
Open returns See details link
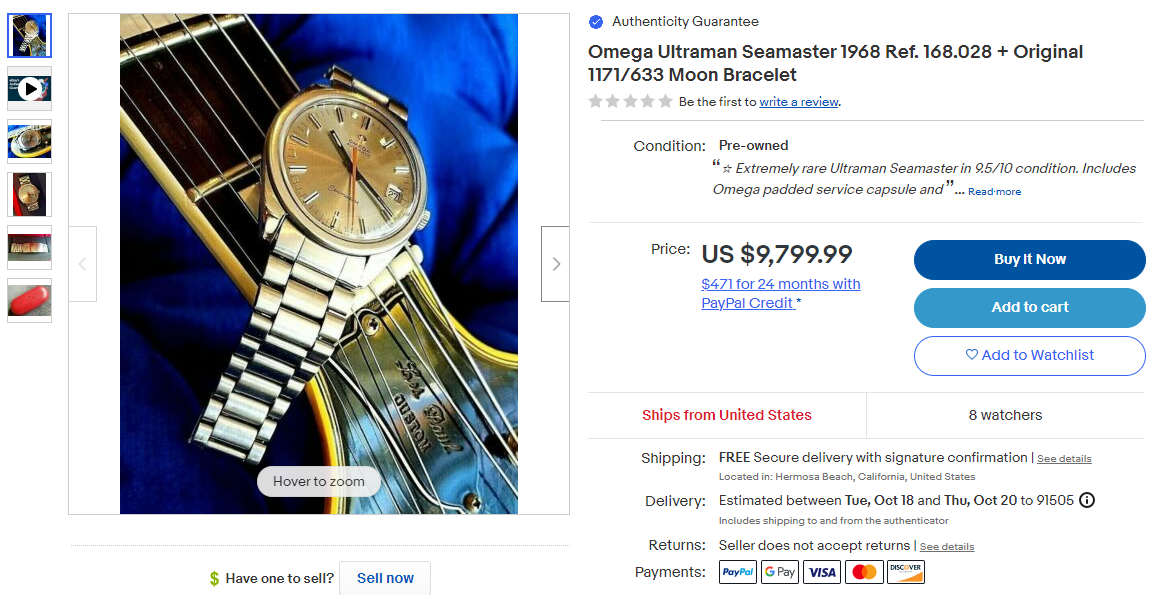[947, 546]
